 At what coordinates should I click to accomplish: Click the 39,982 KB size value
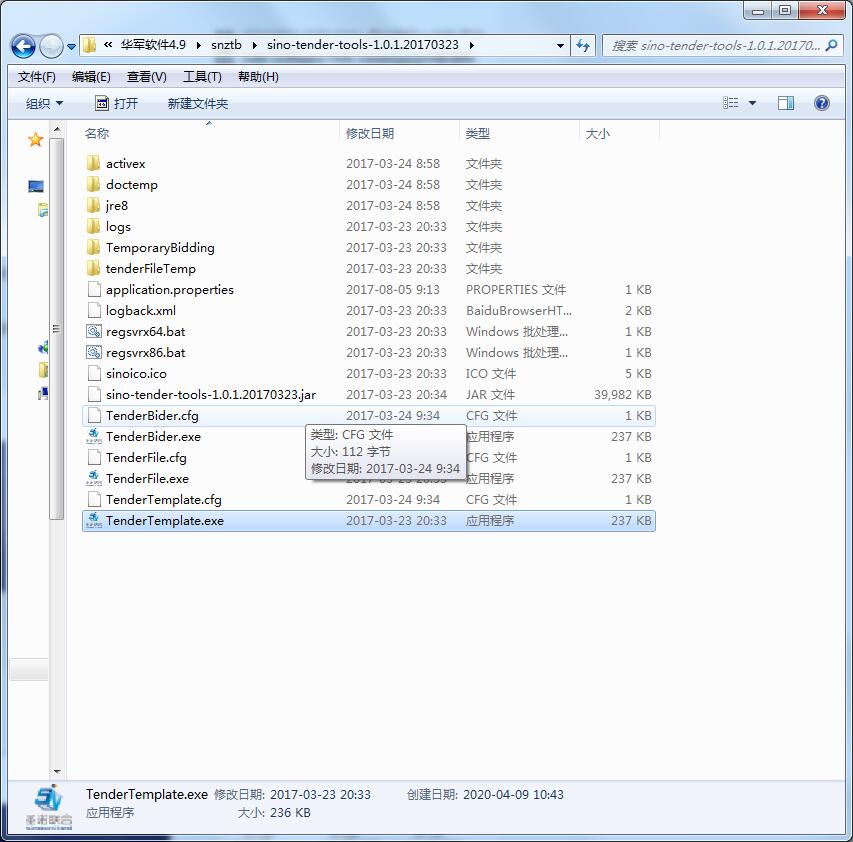pyautogui.click(x=622, y=394)
